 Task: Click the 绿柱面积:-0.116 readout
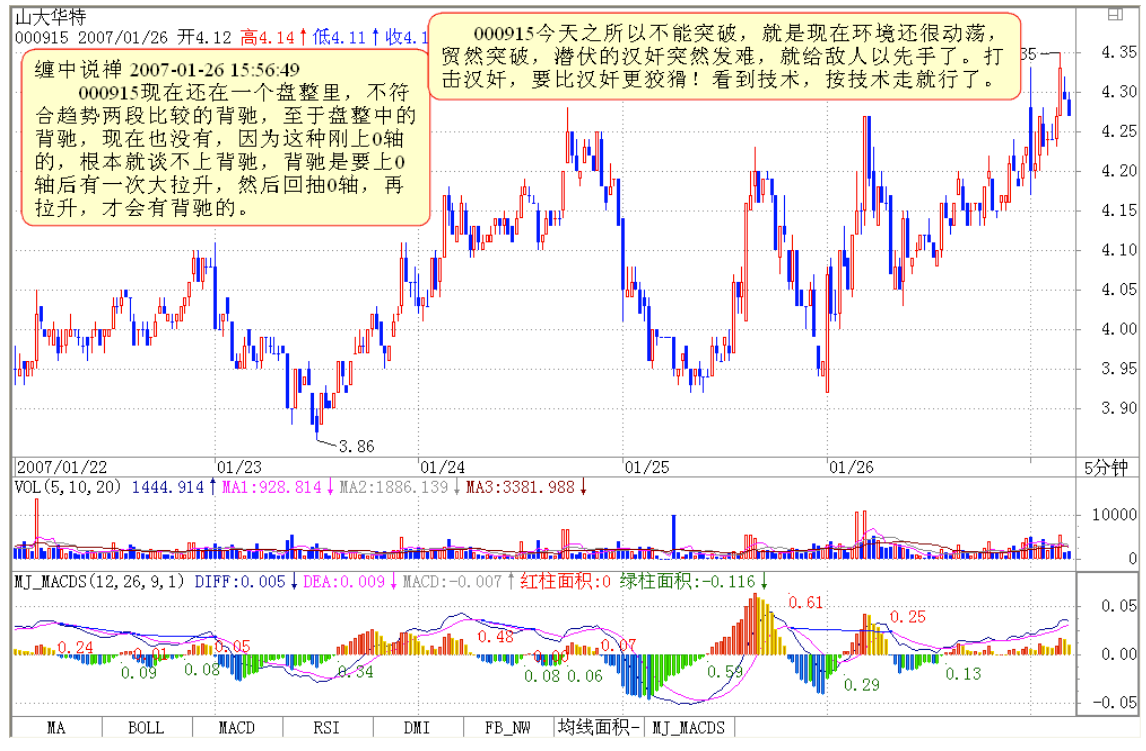tap(688, 582)
